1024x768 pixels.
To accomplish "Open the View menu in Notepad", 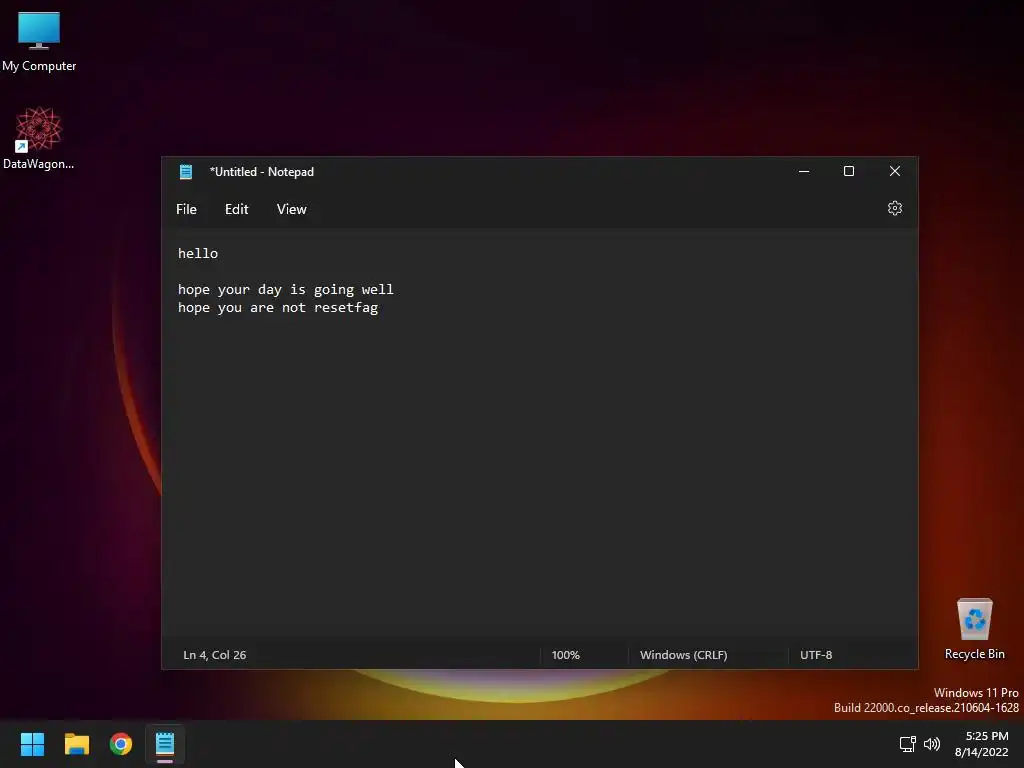I will [x=291, y=209].
